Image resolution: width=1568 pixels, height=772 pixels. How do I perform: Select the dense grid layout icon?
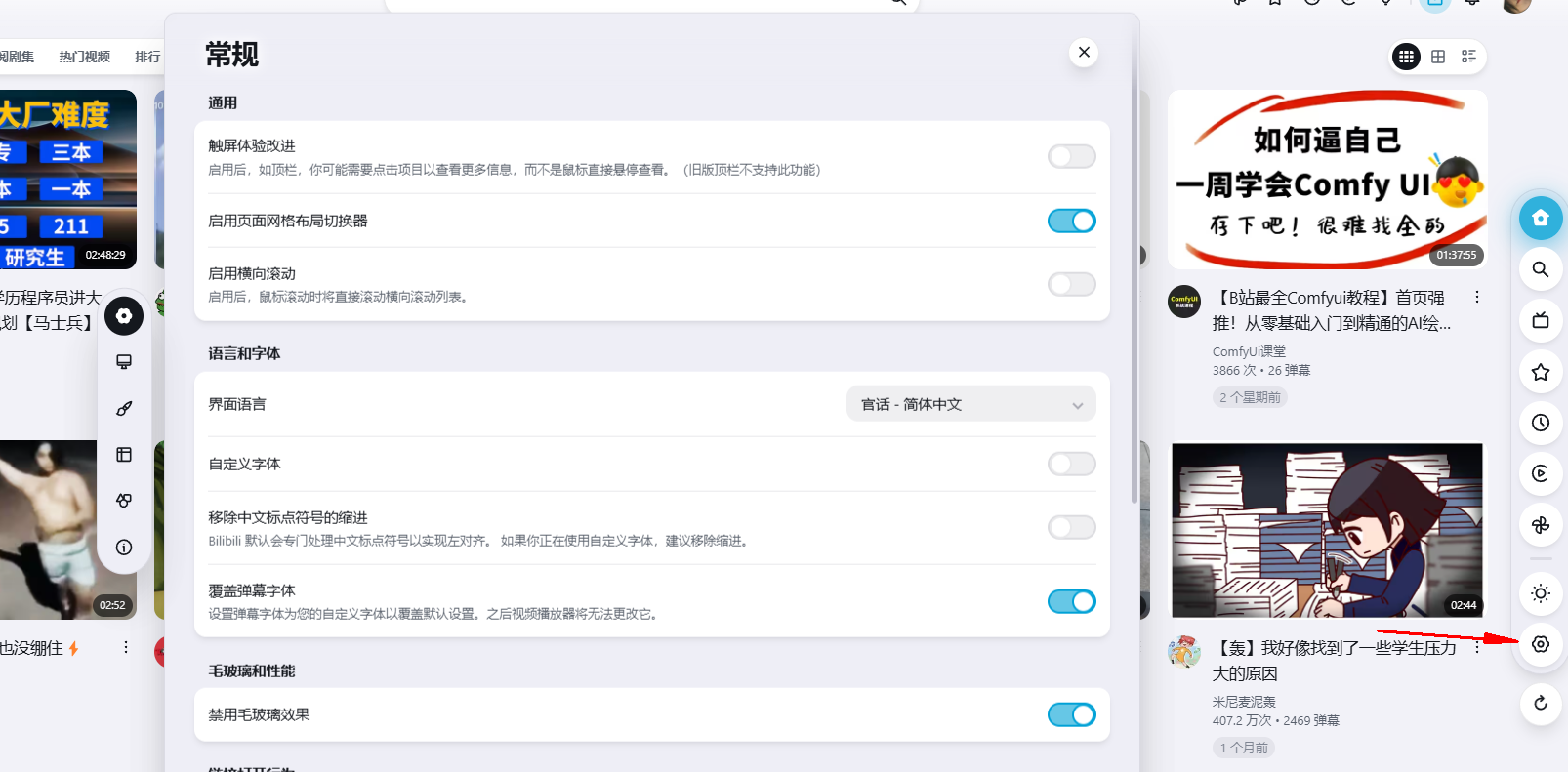1406,57
